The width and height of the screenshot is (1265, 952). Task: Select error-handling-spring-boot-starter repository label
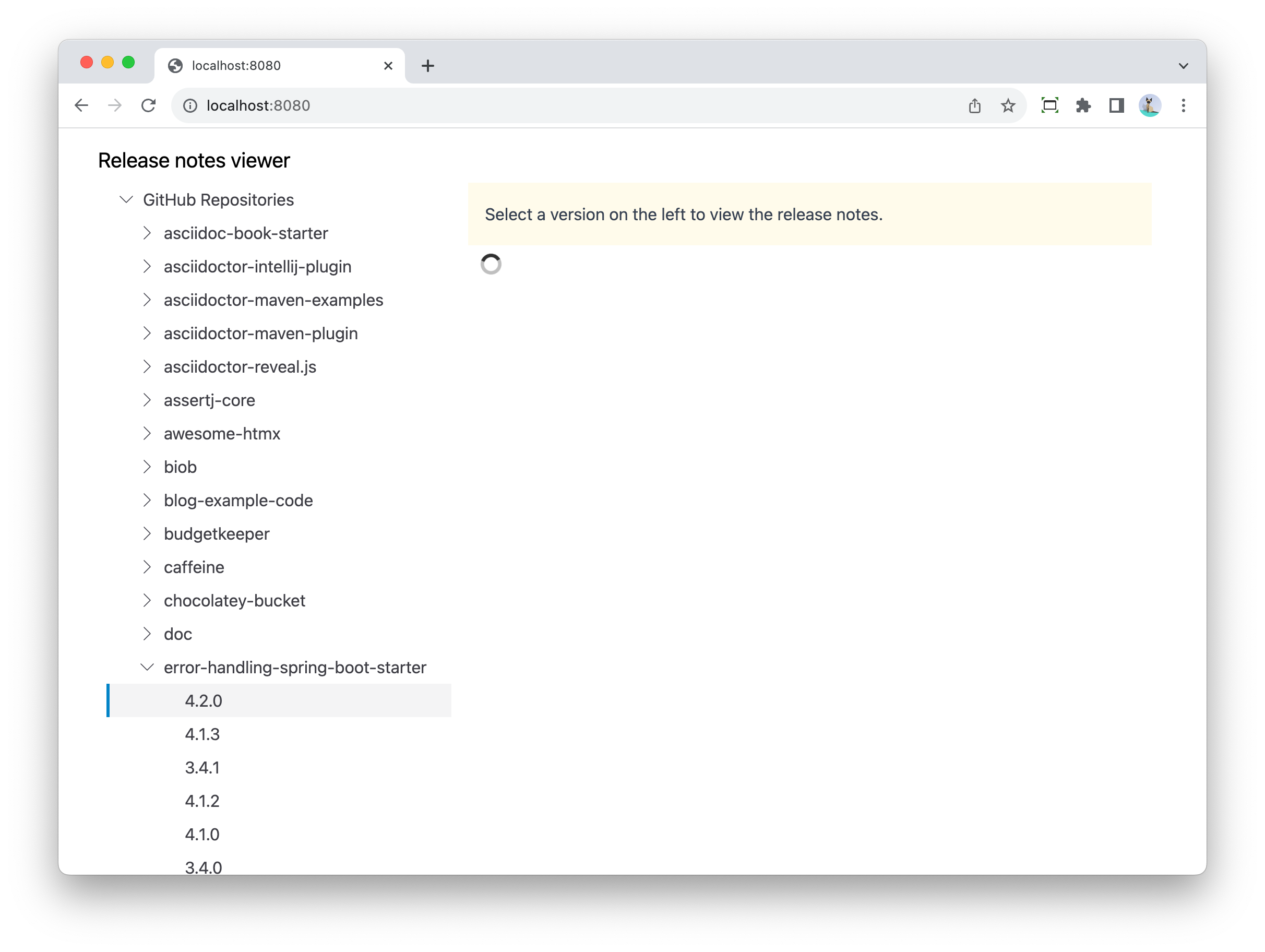coord(295,667)
